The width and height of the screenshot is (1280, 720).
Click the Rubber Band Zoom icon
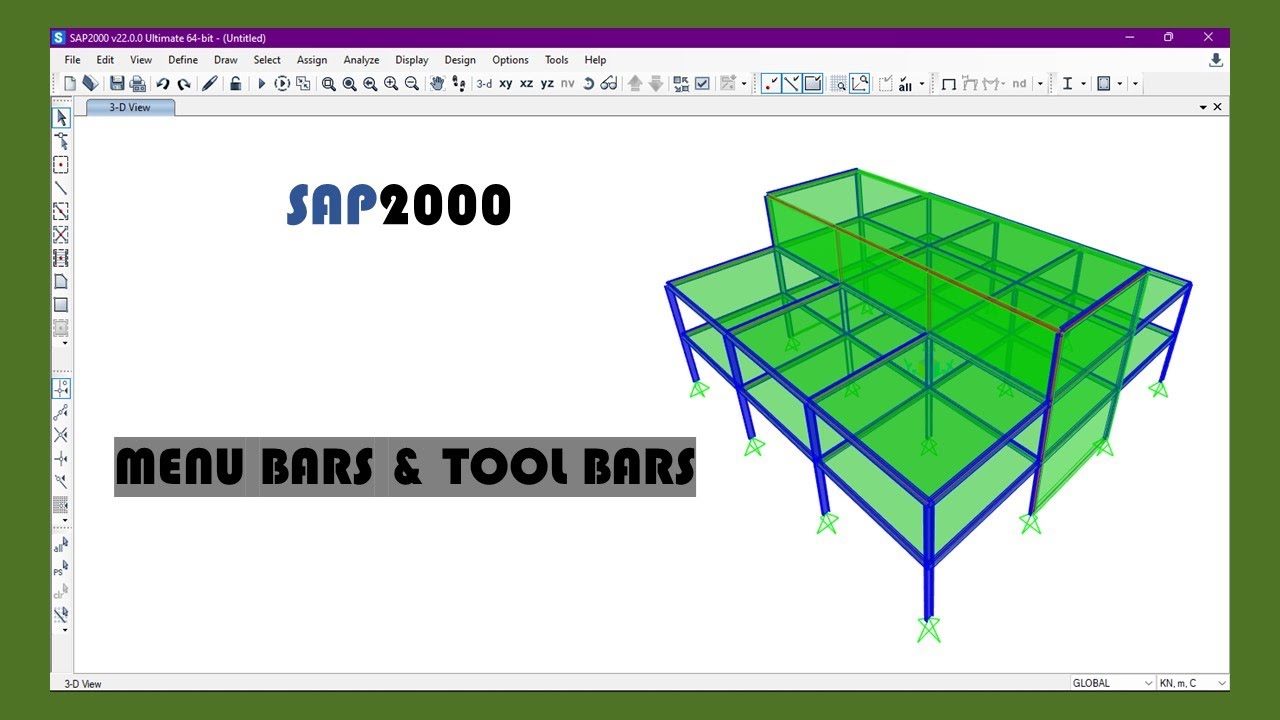coord(328,84)
